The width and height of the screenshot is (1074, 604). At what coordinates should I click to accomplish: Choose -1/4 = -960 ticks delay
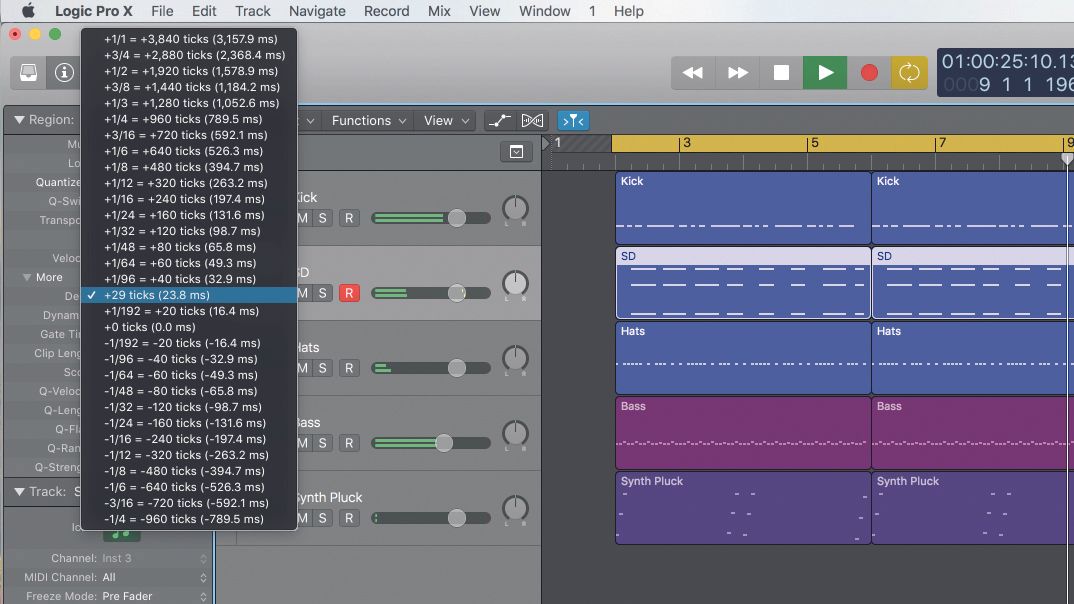(189, 519)
